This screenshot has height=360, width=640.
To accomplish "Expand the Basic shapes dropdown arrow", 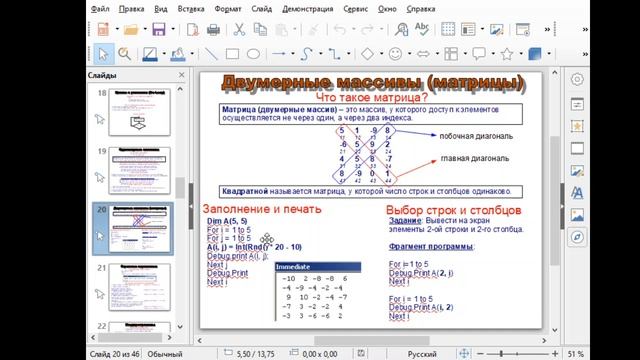I will click(381, 54).
